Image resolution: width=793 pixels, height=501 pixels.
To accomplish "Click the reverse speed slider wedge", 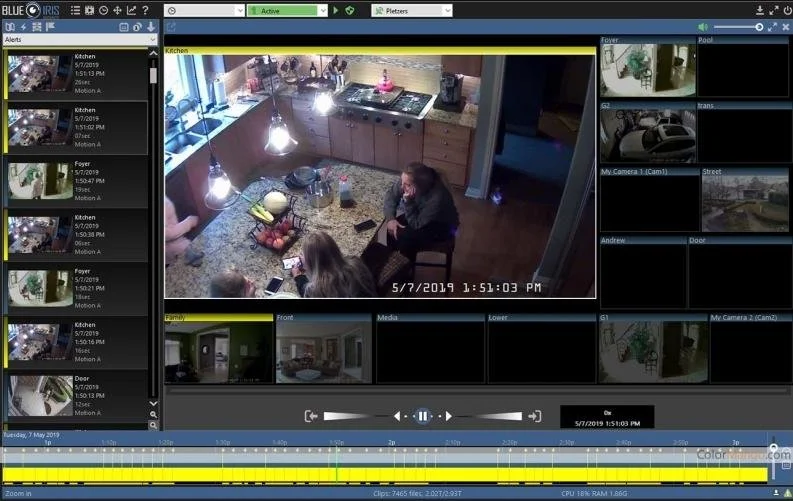I will click(349, 416).
